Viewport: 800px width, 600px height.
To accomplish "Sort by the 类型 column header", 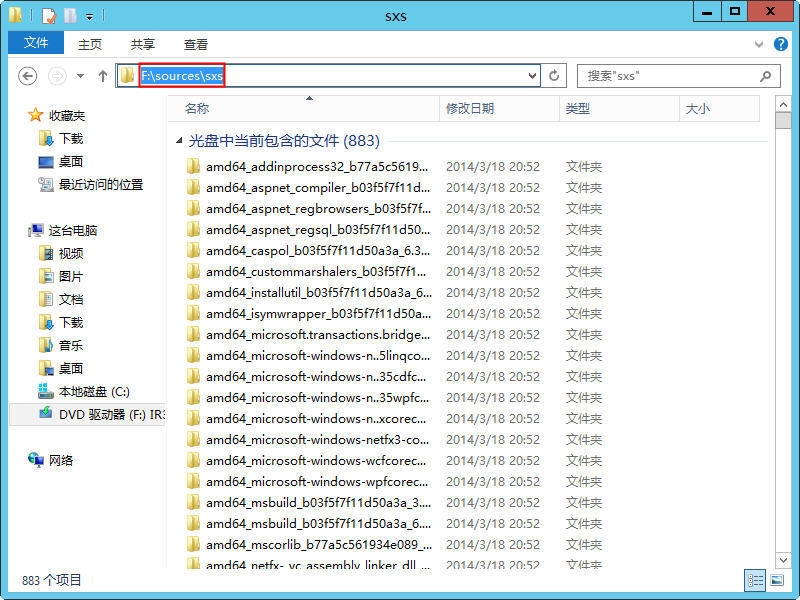I will [x=619, y=108].
